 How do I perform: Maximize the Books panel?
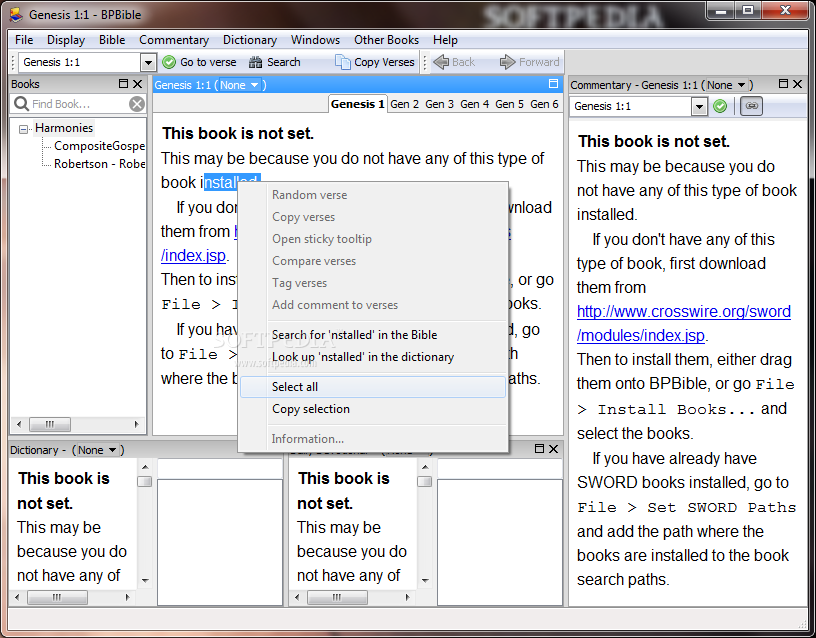123,84
